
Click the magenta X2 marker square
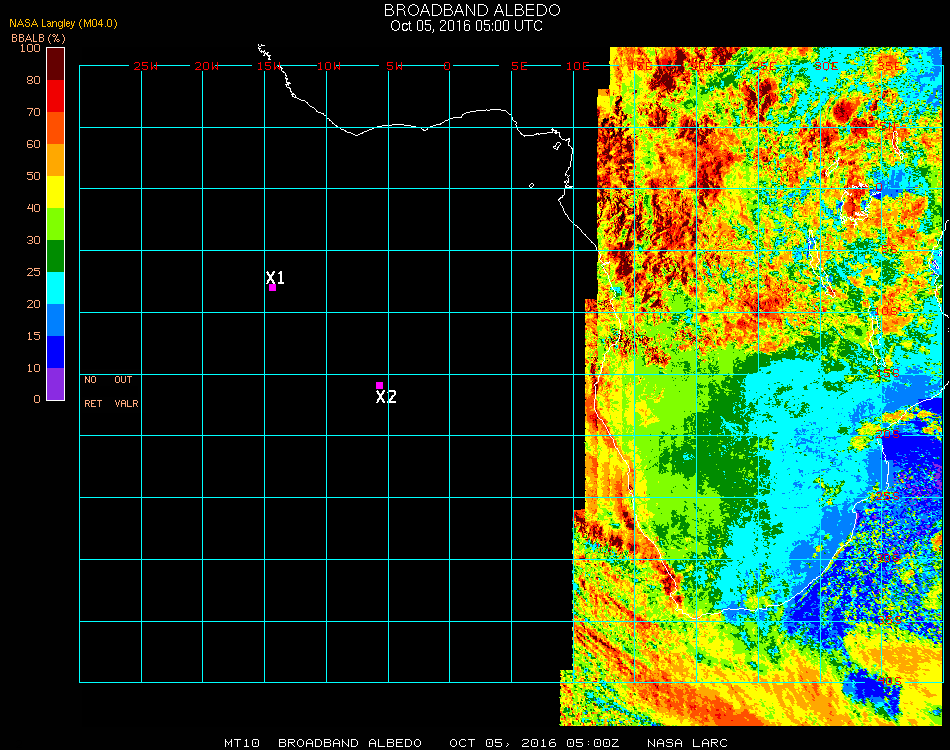point(379,385)
